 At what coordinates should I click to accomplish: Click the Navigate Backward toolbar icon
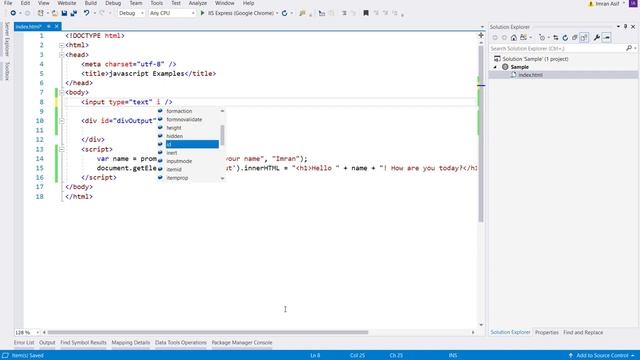coord(13,13)
